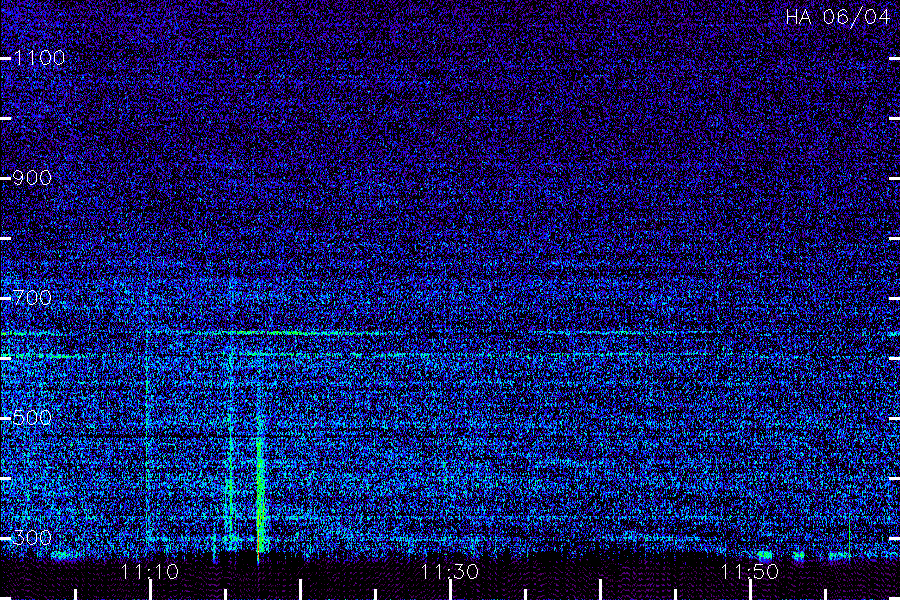The image size is (900, 600).
Task: Click the 1100 frequency axis label
Action: click(x=39, y=58)
